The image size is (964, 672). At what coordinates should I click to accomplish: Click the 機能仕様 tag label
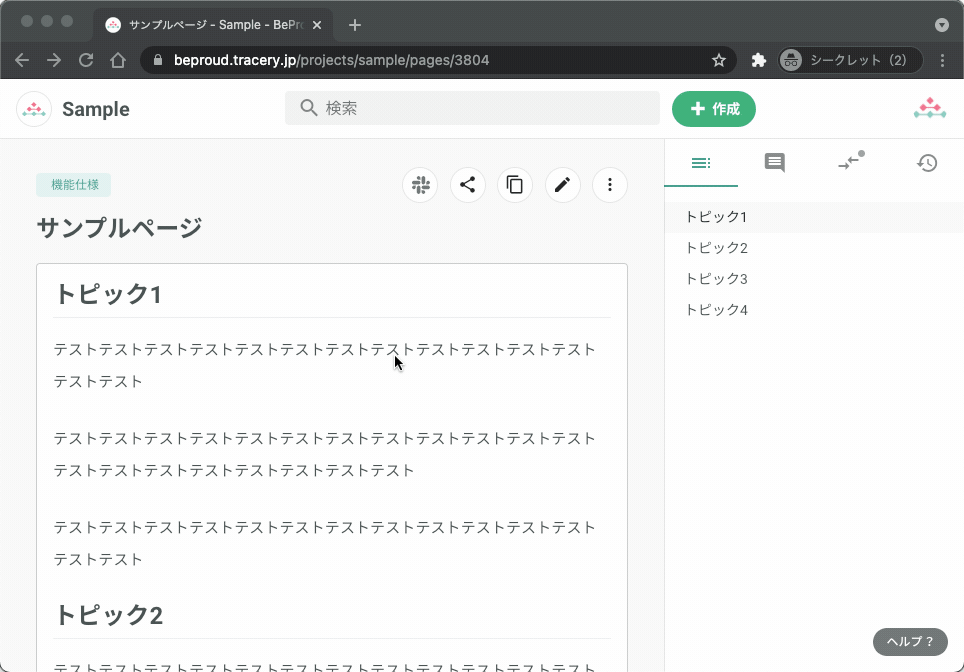click(73, 185)
